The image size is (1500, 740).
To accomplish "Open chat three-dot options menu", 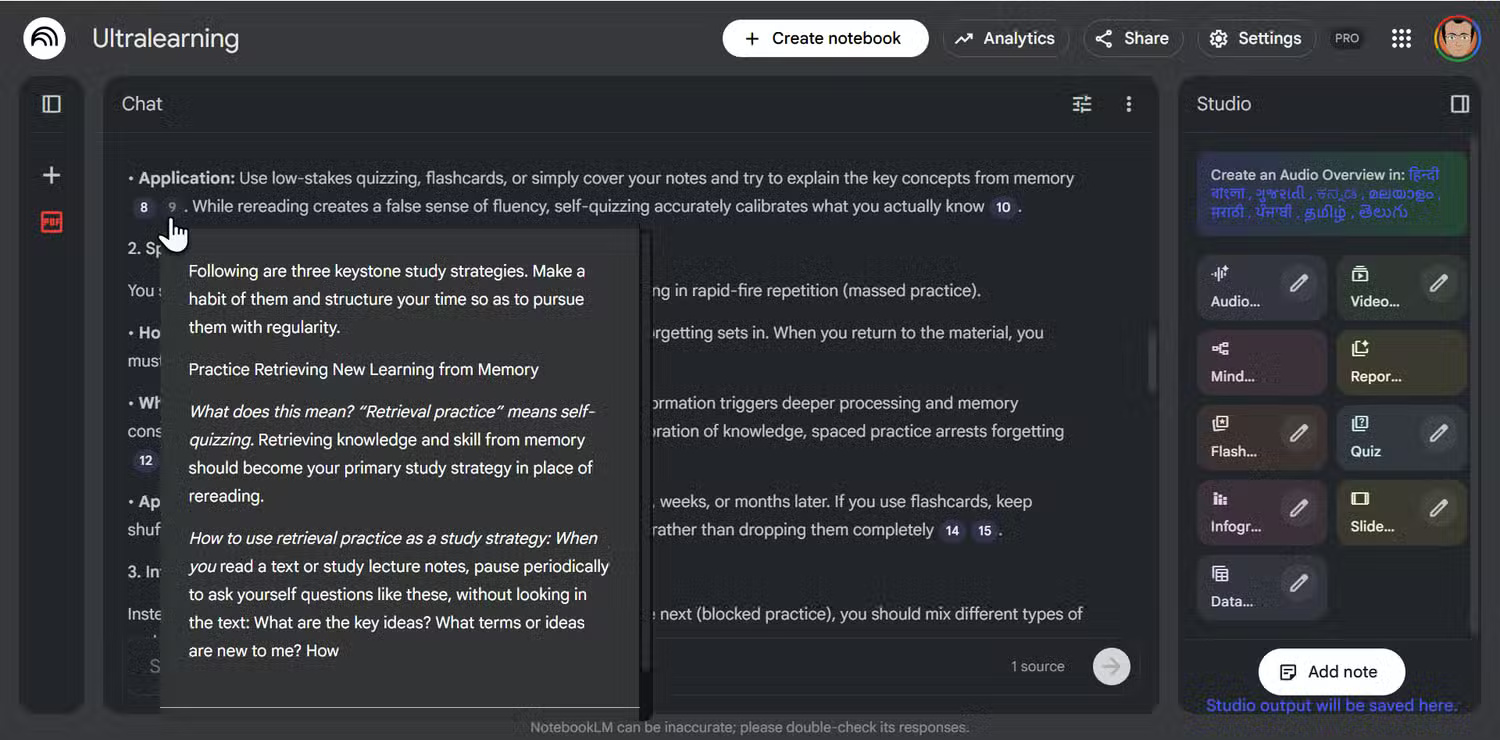I will point(1129,104).
